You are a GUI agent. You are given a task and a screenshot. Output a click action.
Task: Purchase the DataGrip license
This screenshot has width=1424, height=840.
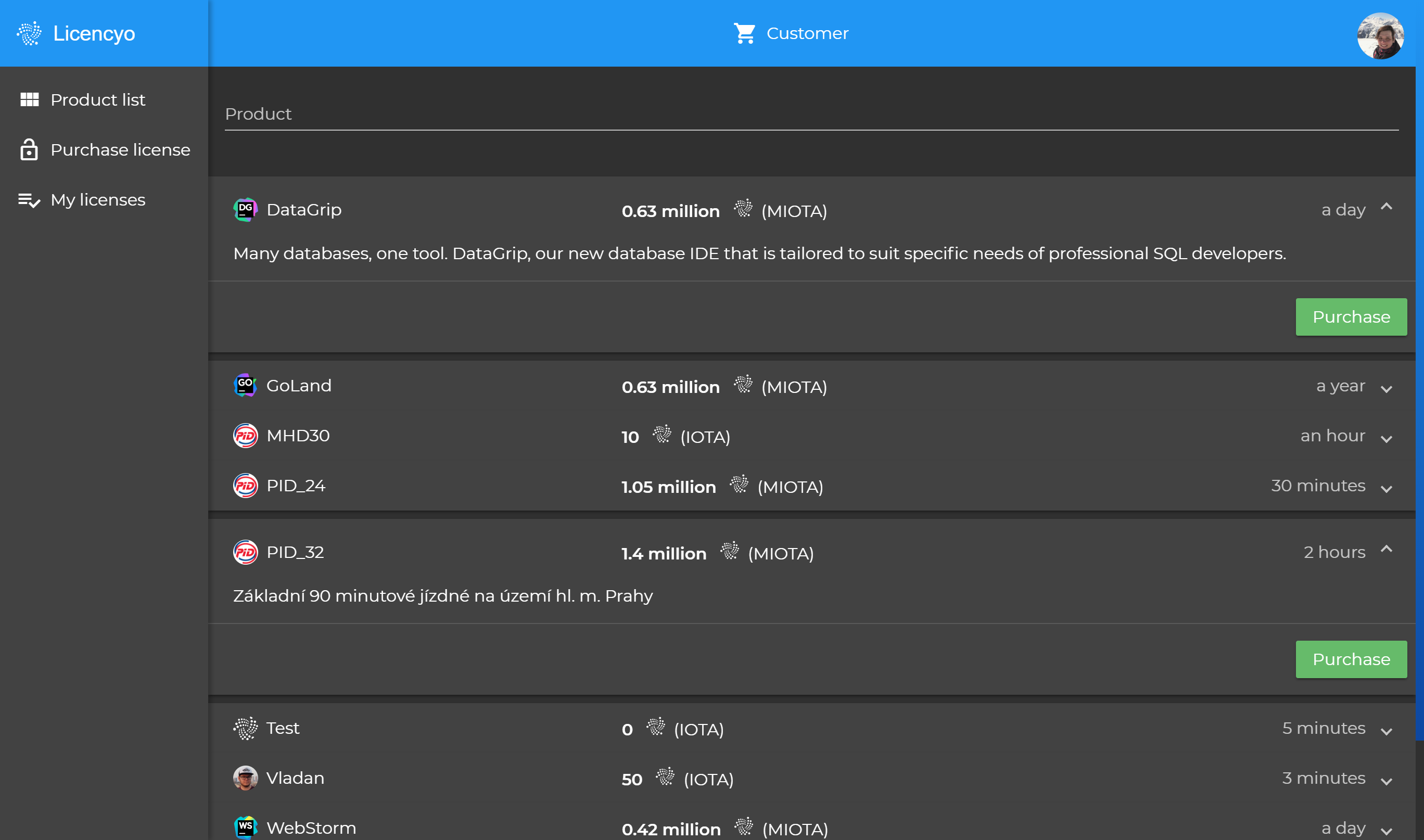point(1351,317)
